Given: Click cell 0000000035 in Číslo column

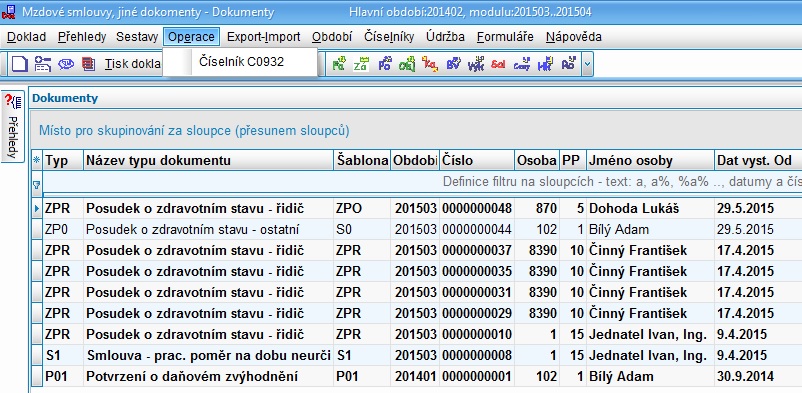Looking at the screenshot, I should [477, 272].
